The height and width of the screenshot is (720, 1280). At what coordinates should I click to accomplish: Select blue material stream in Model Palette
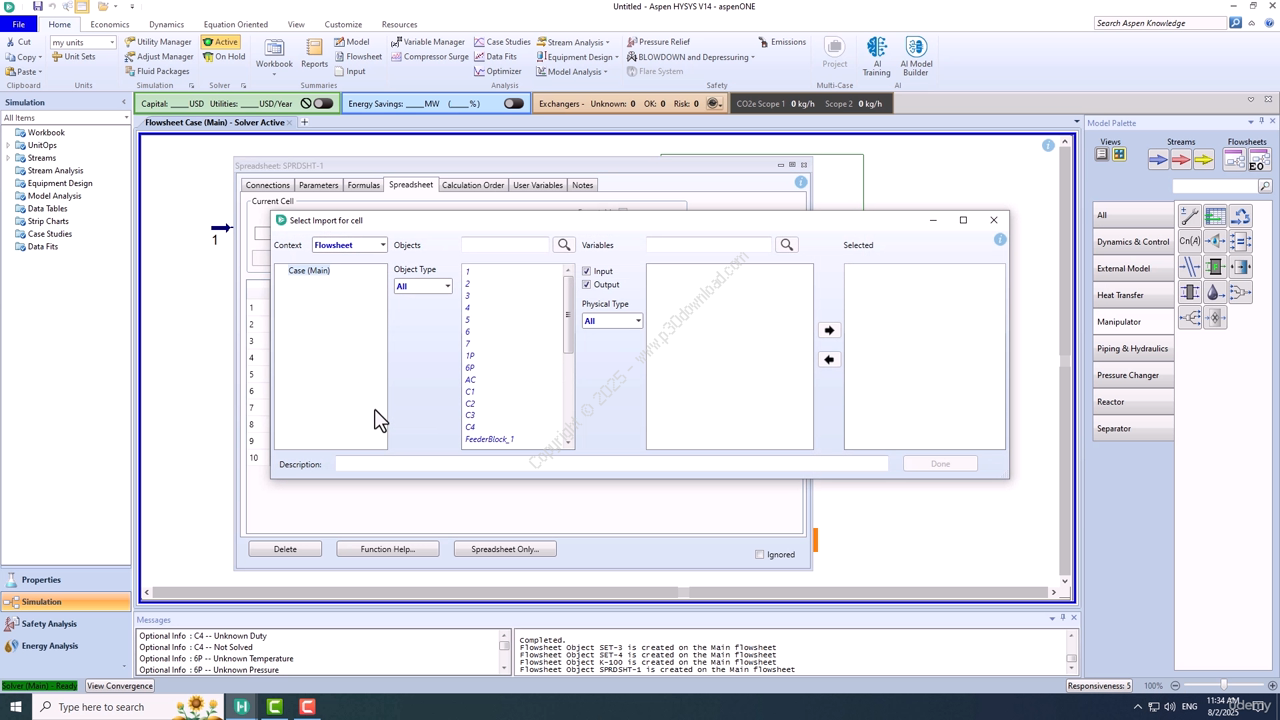(x=1158, y=159)
